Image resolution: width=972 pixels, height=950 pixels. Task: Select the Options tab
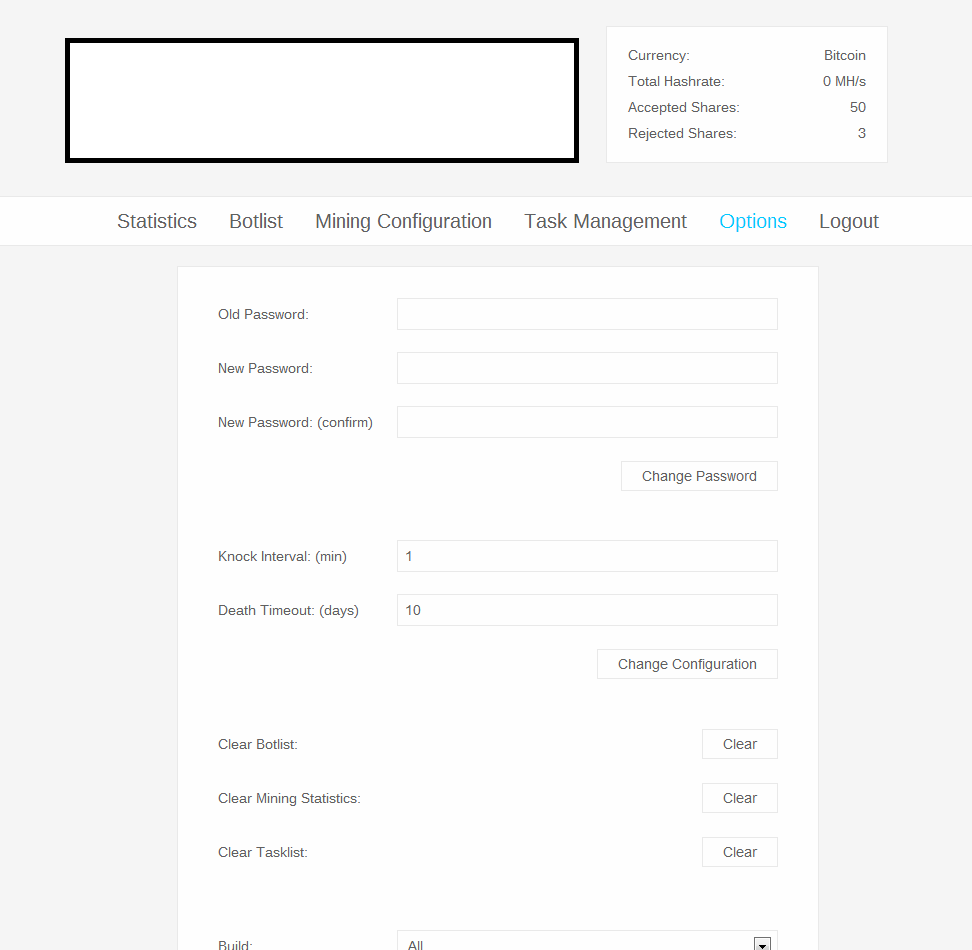(753, 221)
